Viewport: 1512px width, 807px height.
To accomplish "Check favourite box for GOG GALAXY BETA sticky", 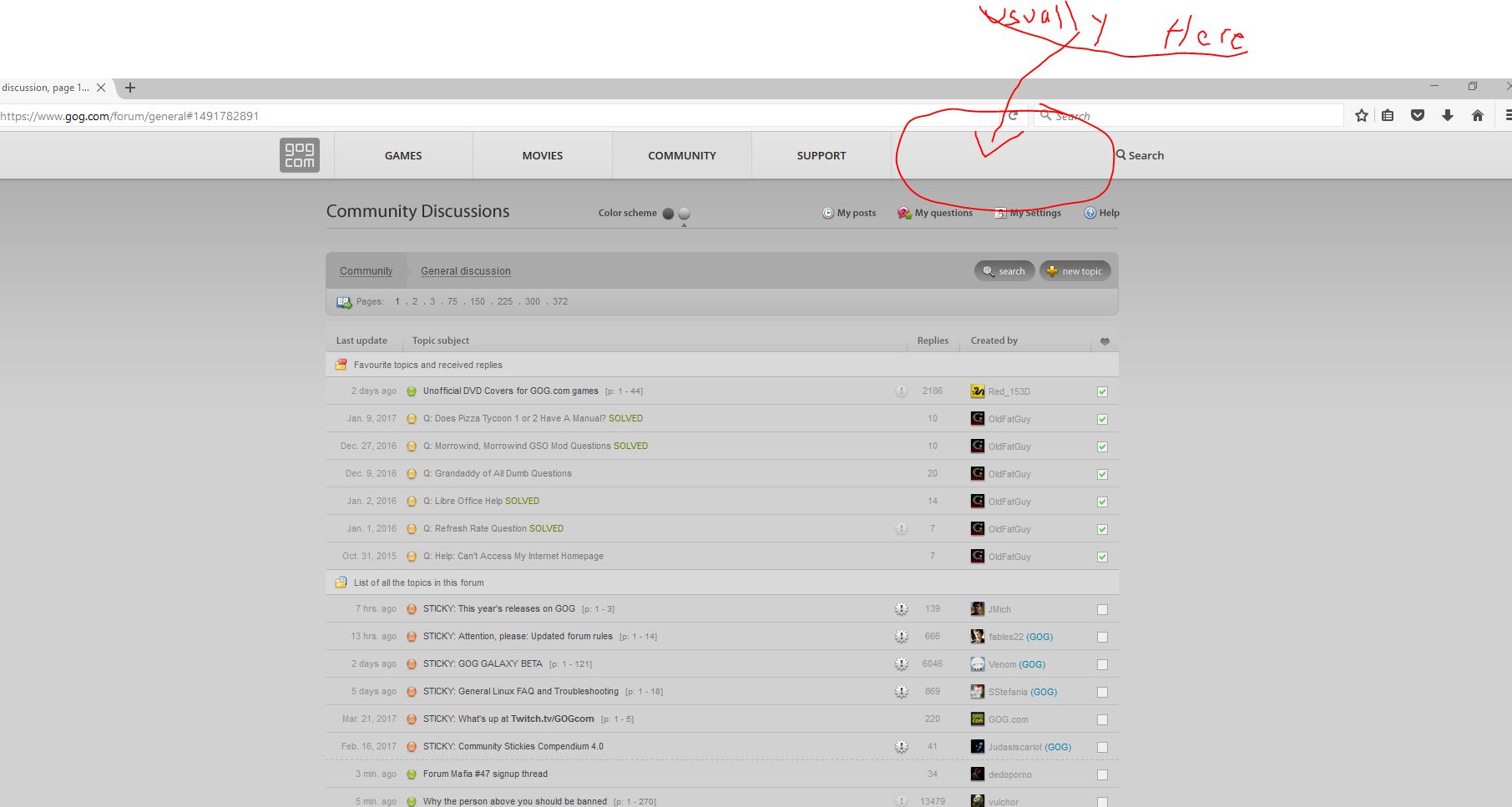I will [x=1102, y=664].
